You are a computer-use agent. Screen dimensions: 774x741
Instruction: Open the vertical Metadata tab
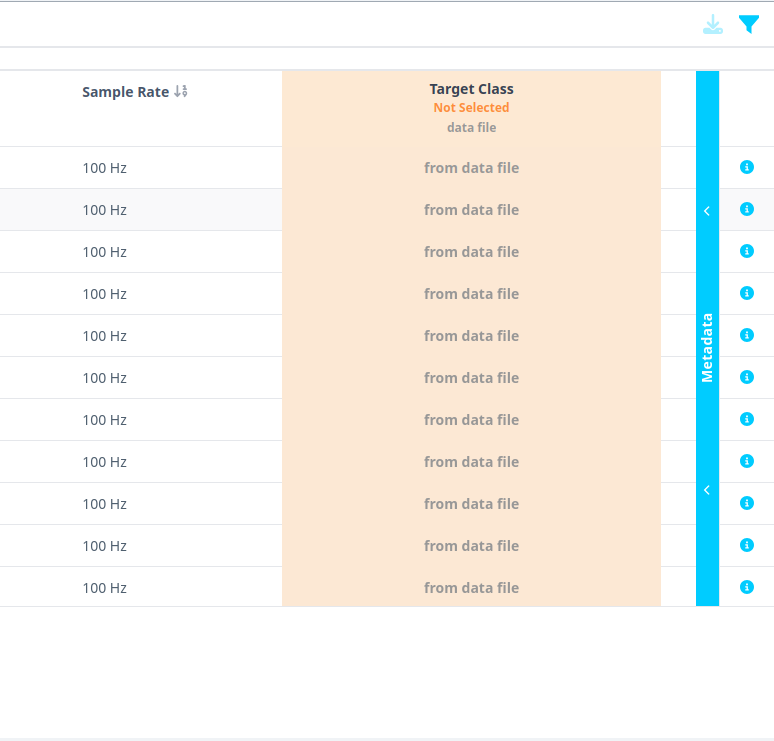[x=707, y=348]
